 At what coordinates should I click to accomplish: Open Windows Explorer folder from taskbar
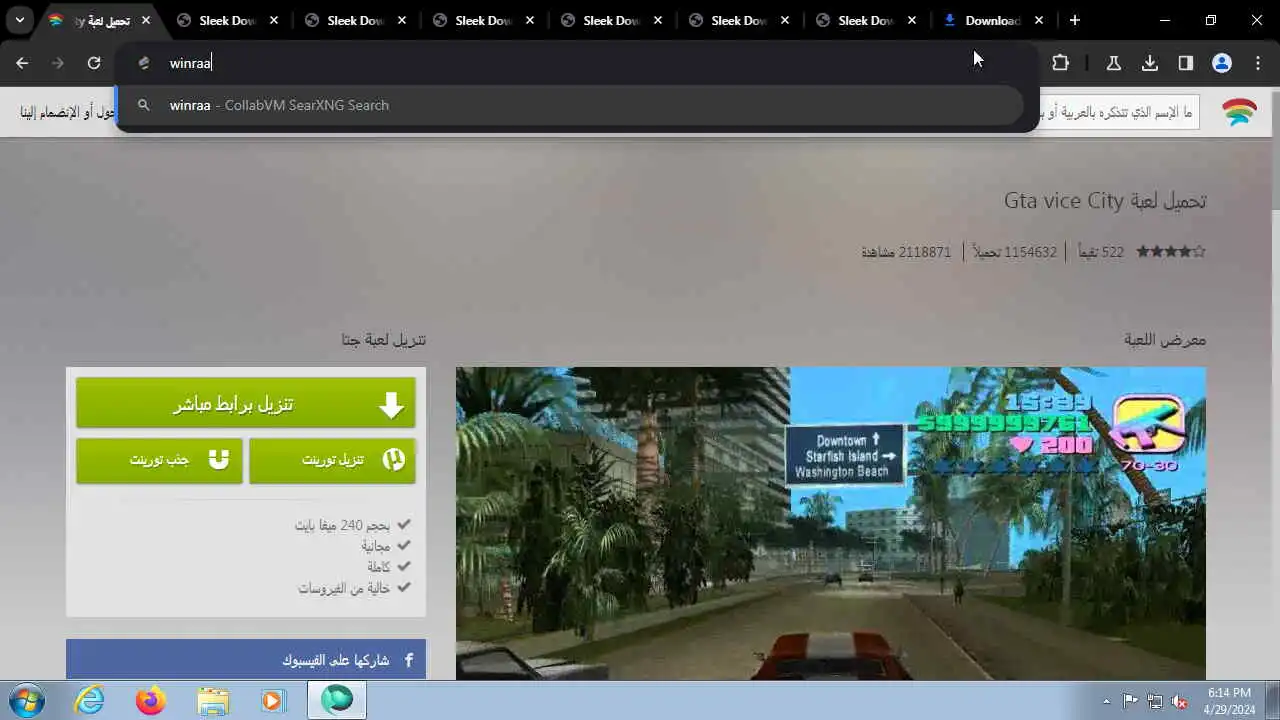point(212,701)
